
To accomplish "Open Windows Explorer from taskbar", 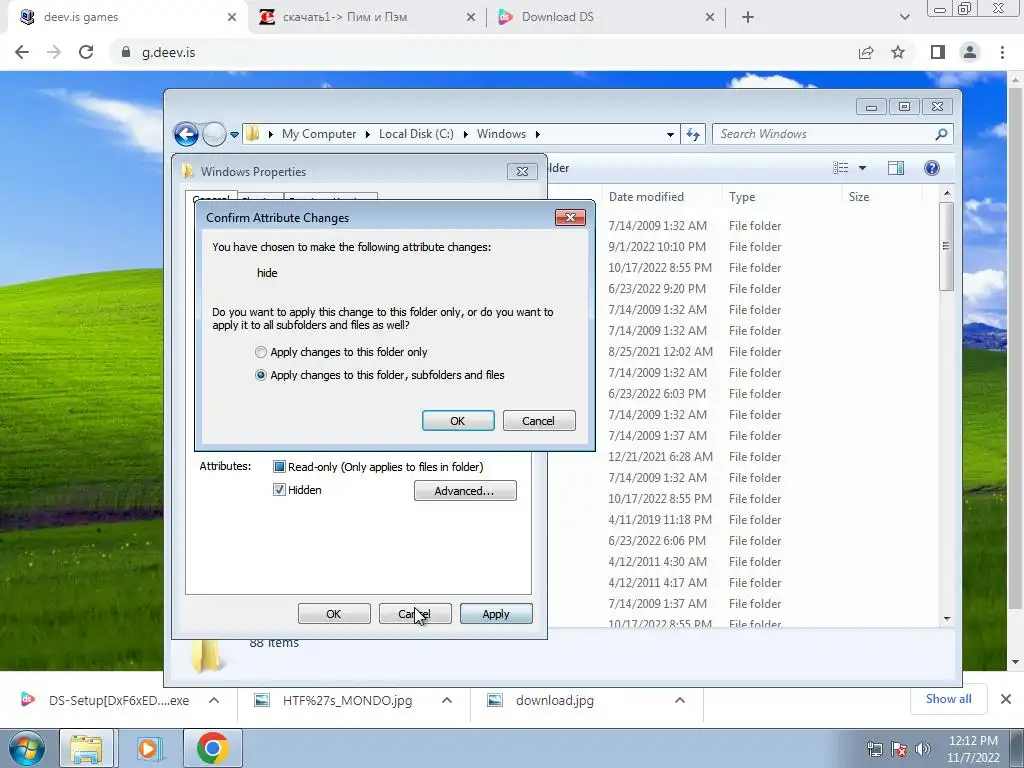I will coord(86,748).
